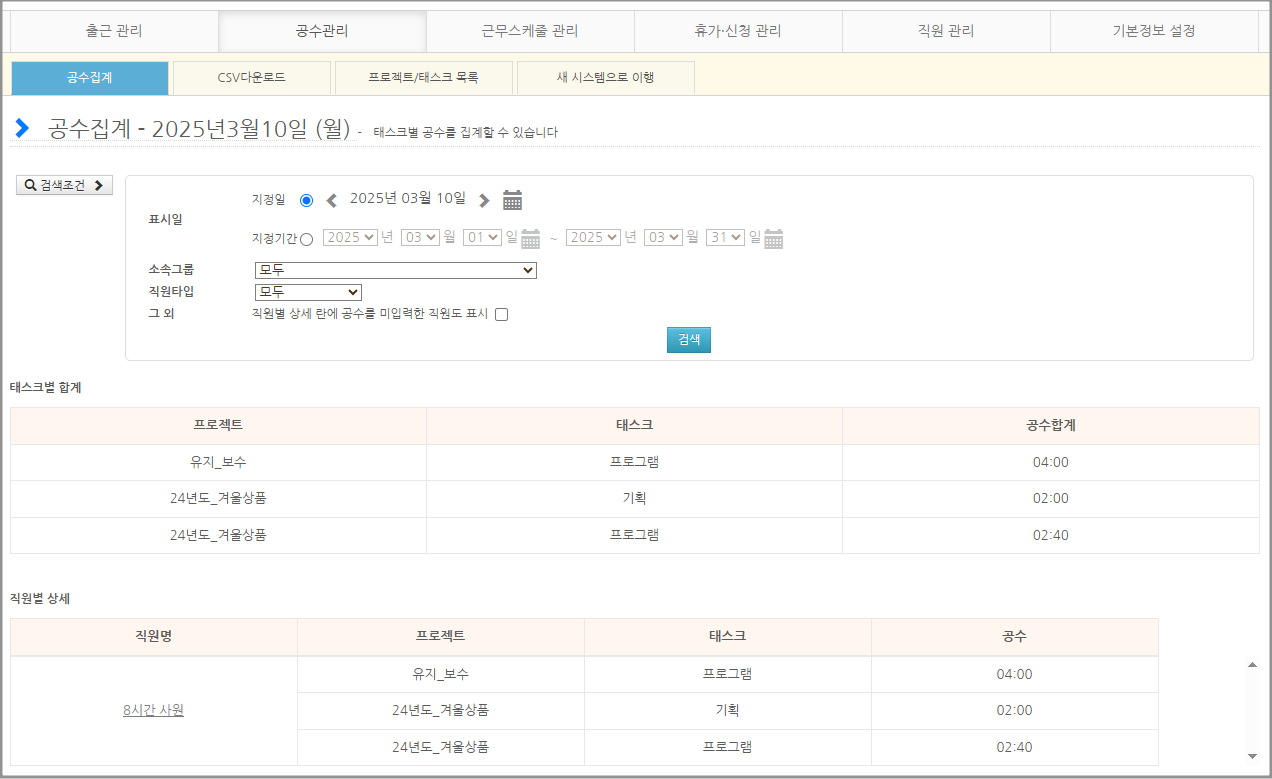Select the 지정일 radio button

tap(306, 200)
